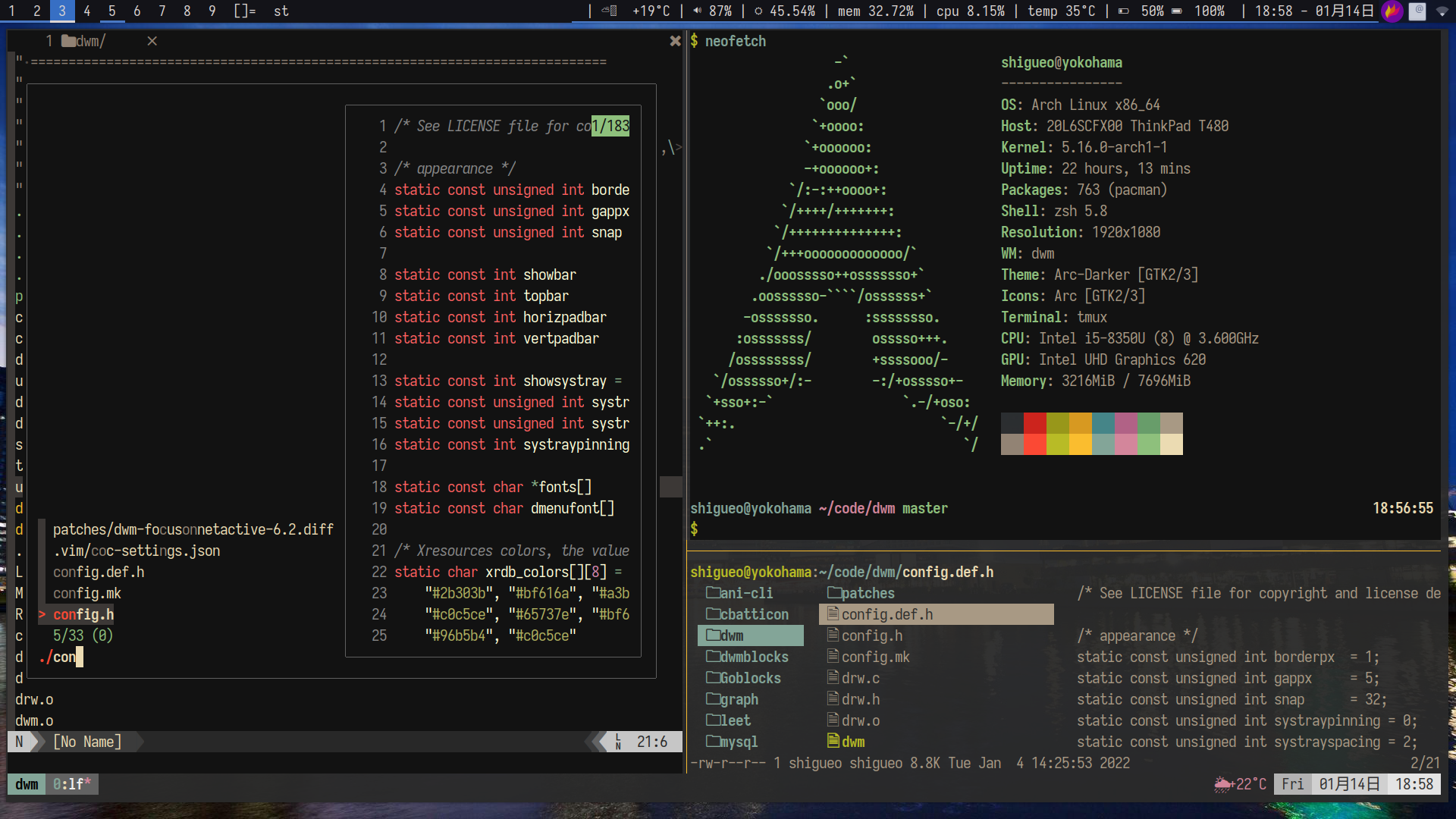
Task: Select config.def.h in the fzf result list
Action: coord(99,572)
